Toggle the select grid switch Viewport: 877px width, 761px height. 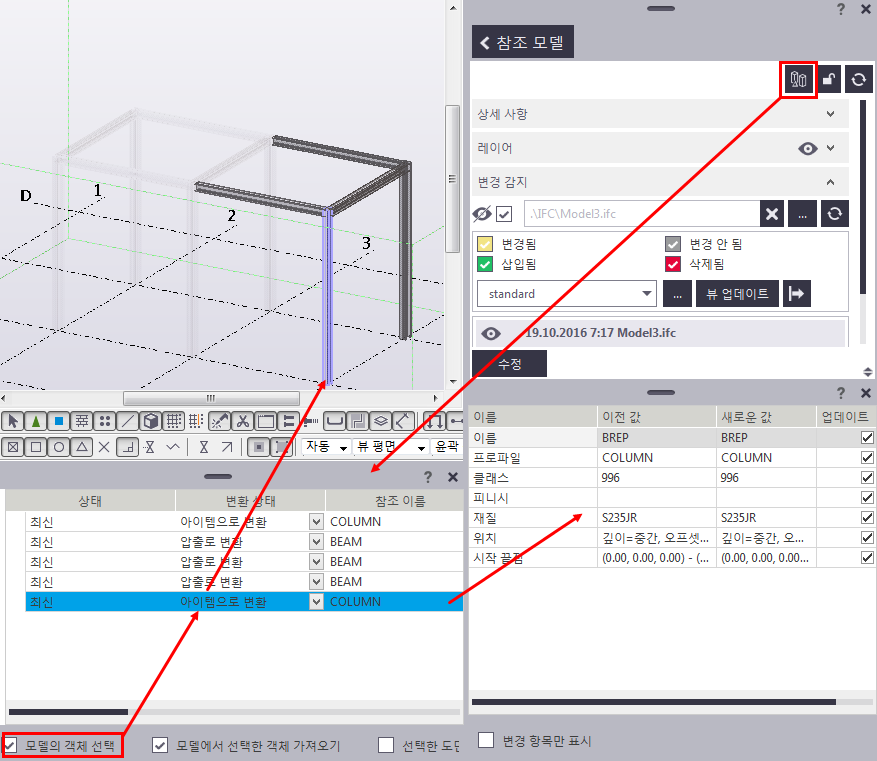point(173,421)
